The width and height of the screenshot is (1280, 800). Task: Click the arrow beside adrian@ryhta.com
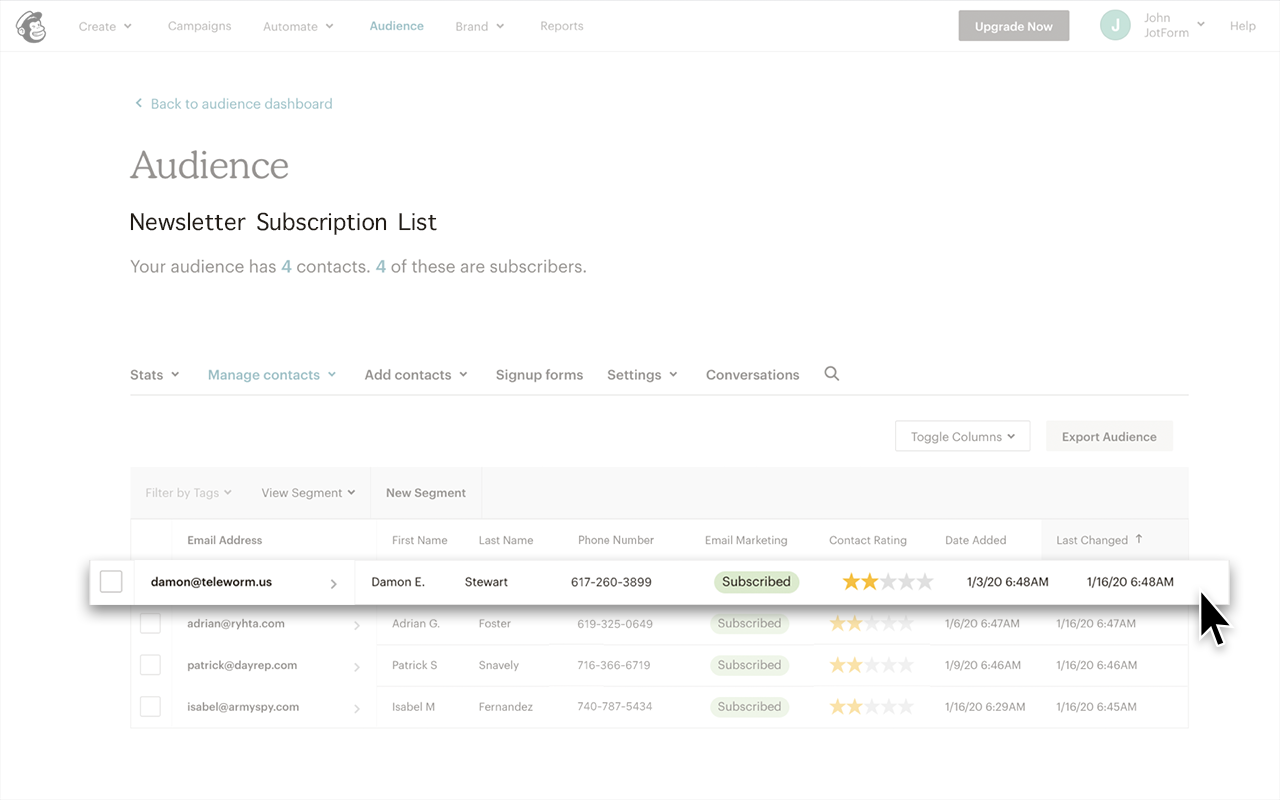coord(356,625)
